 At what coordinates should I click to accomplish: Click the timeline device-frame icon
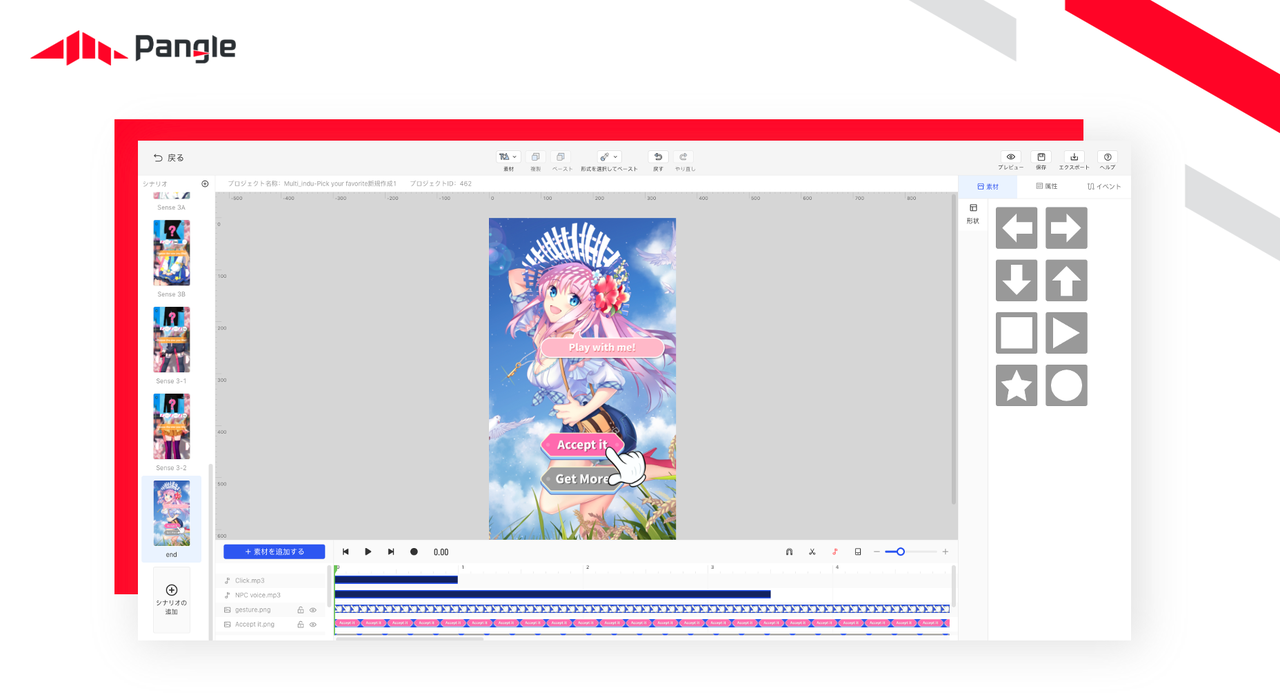click(858, 552)
